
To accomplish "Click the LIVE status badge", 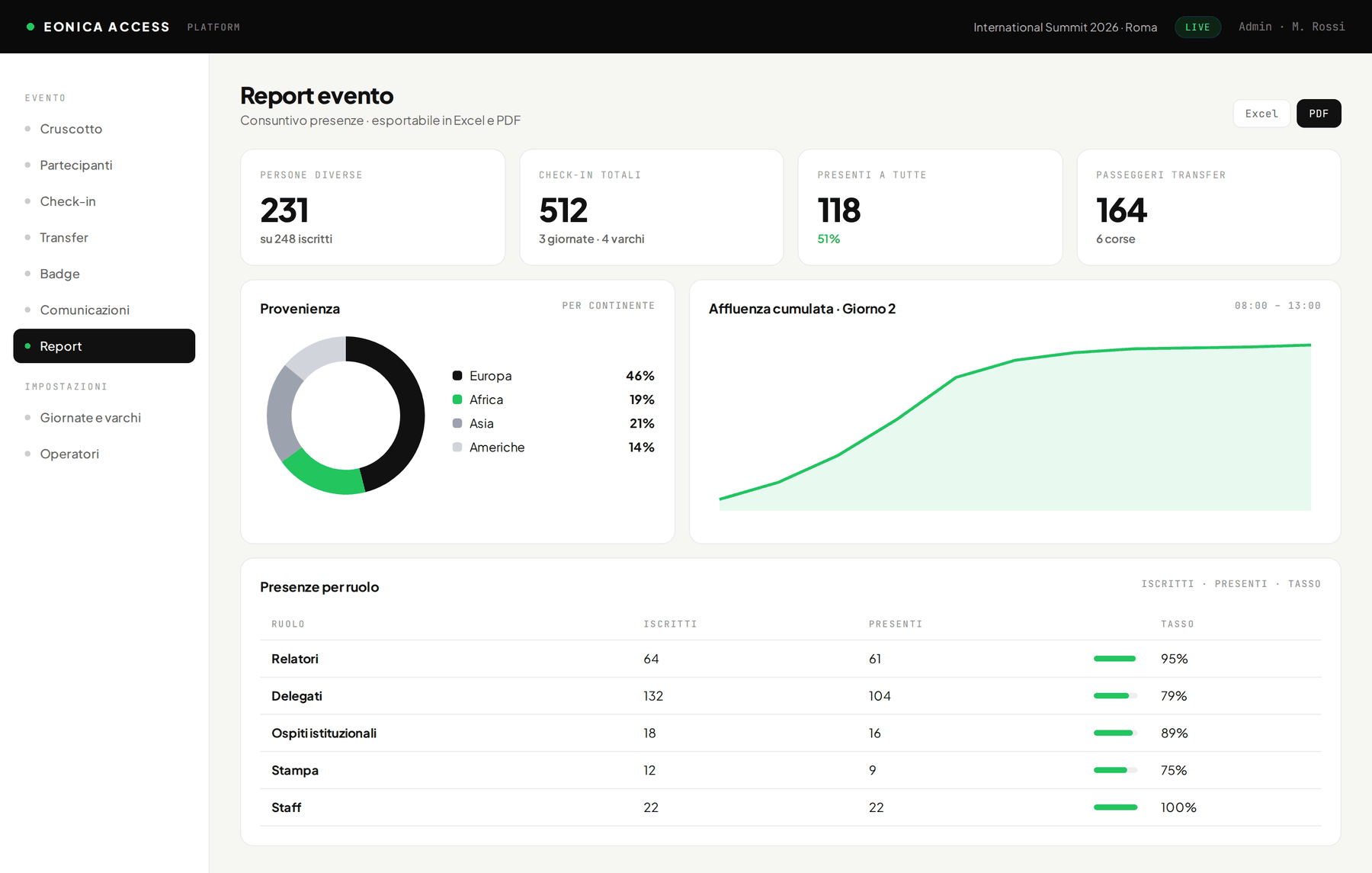I will click(1197, 27).
